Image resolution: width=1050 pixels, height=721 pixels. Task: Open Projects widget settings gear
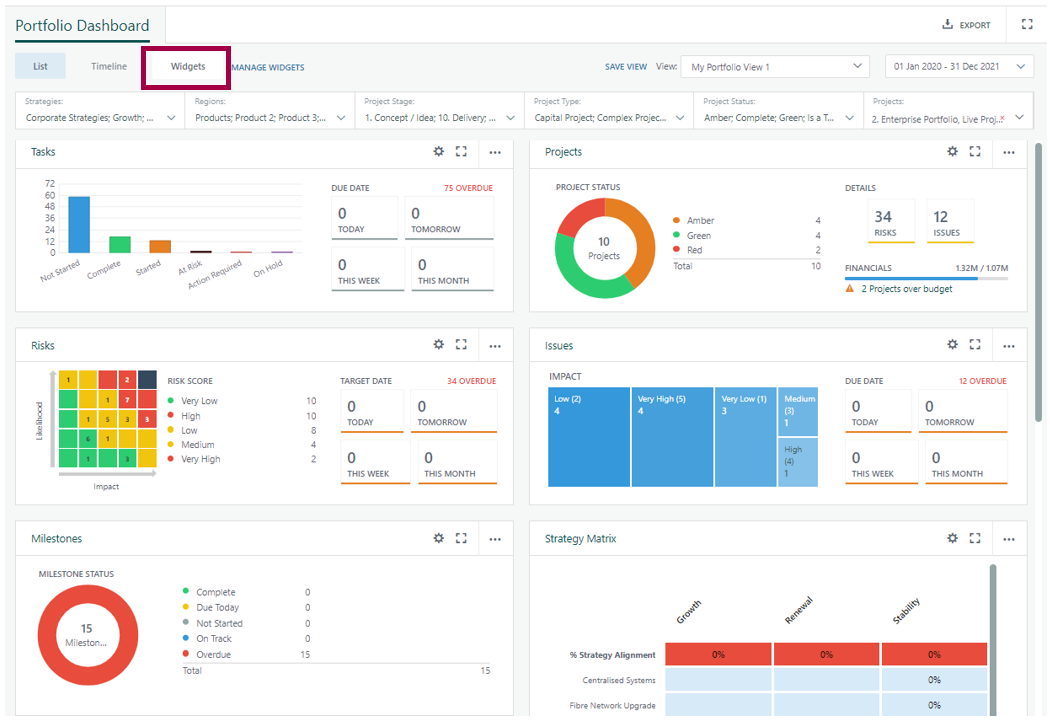point(952,151)
